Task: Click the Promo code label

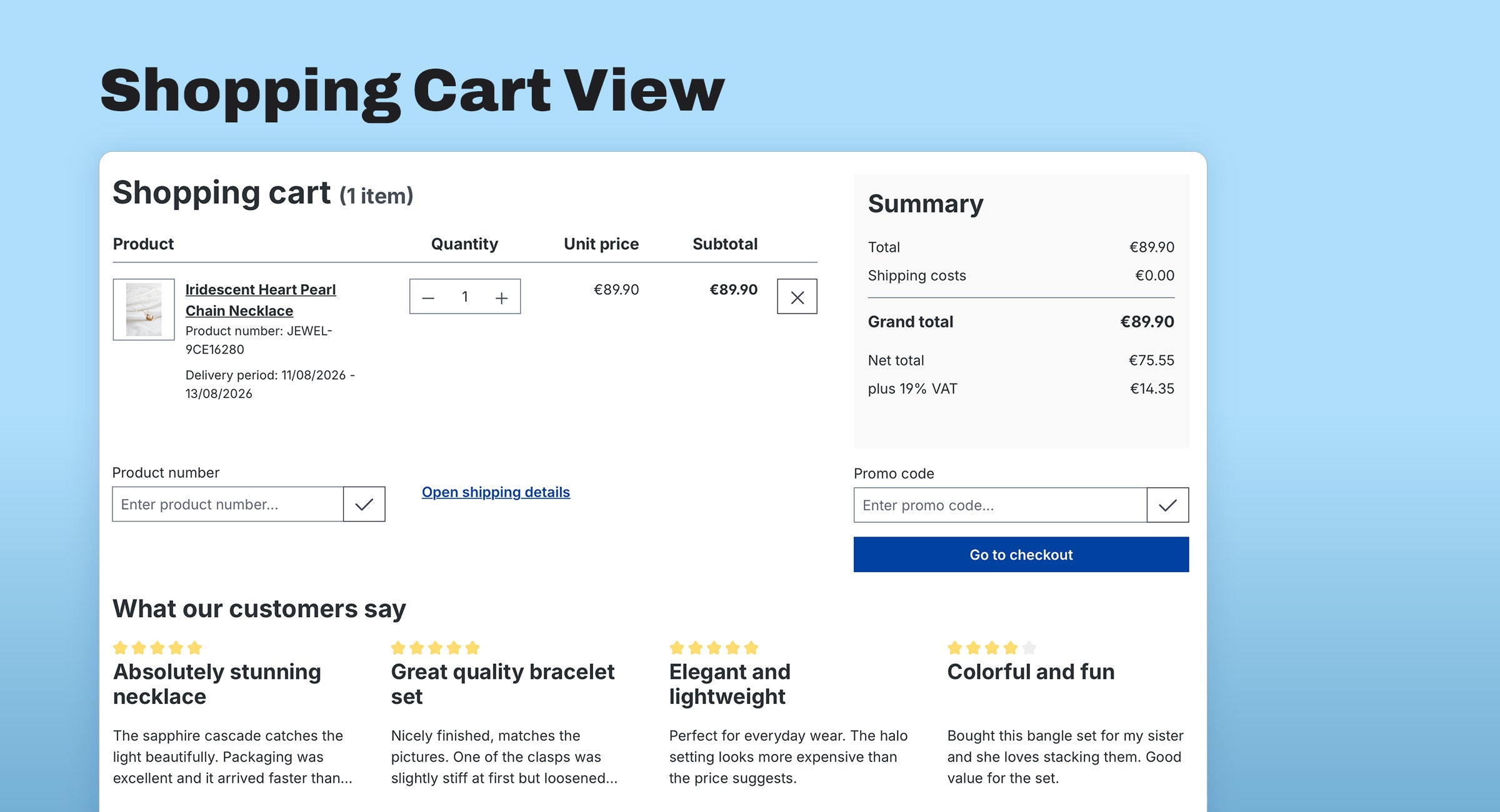Action: [x=894, y=473]
